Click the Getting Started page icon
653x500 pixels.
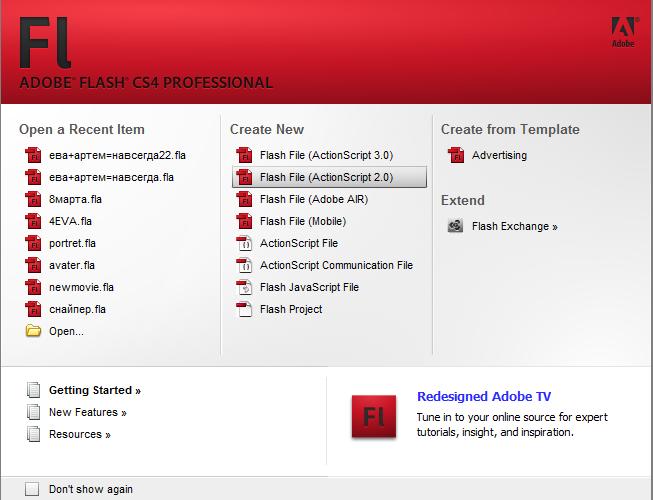click(33, 390)
